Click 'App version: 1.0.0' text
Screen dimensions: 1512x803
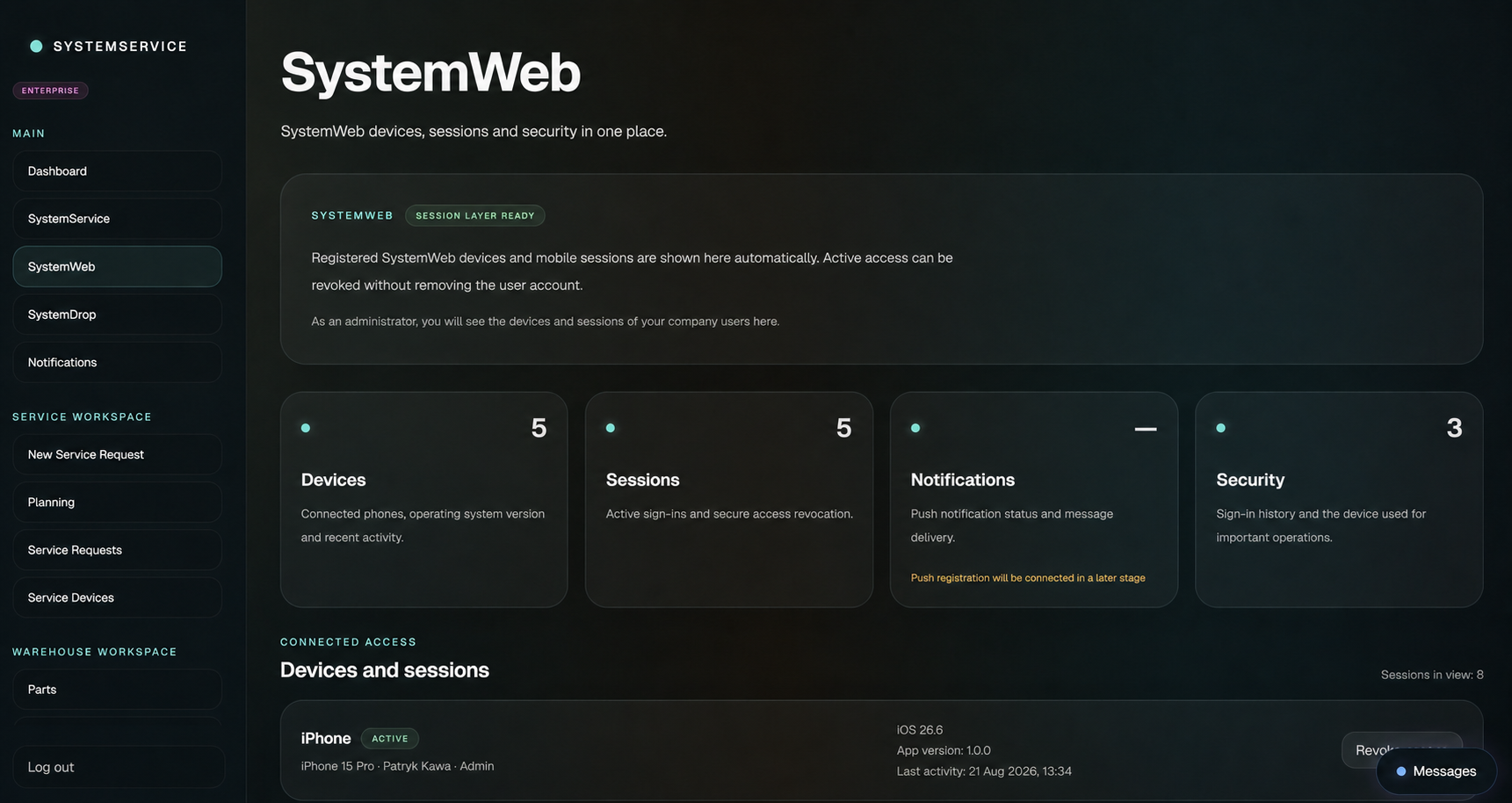(x=944, y=750)
